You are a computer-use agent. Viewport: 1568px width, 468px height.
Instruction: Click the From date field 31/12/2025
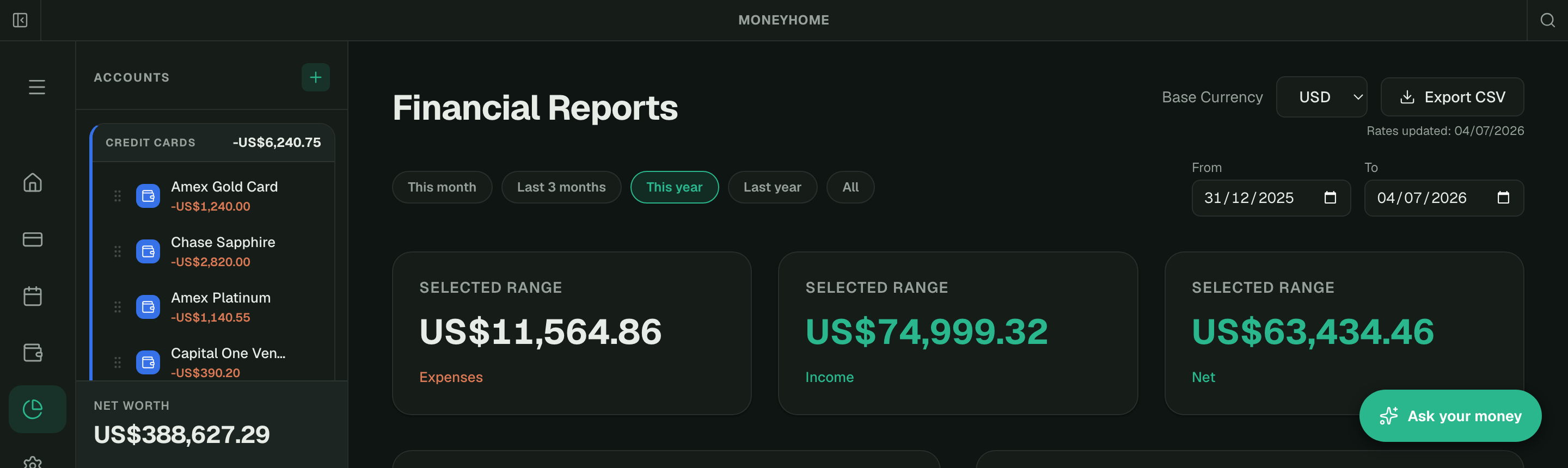(1271, 198)
